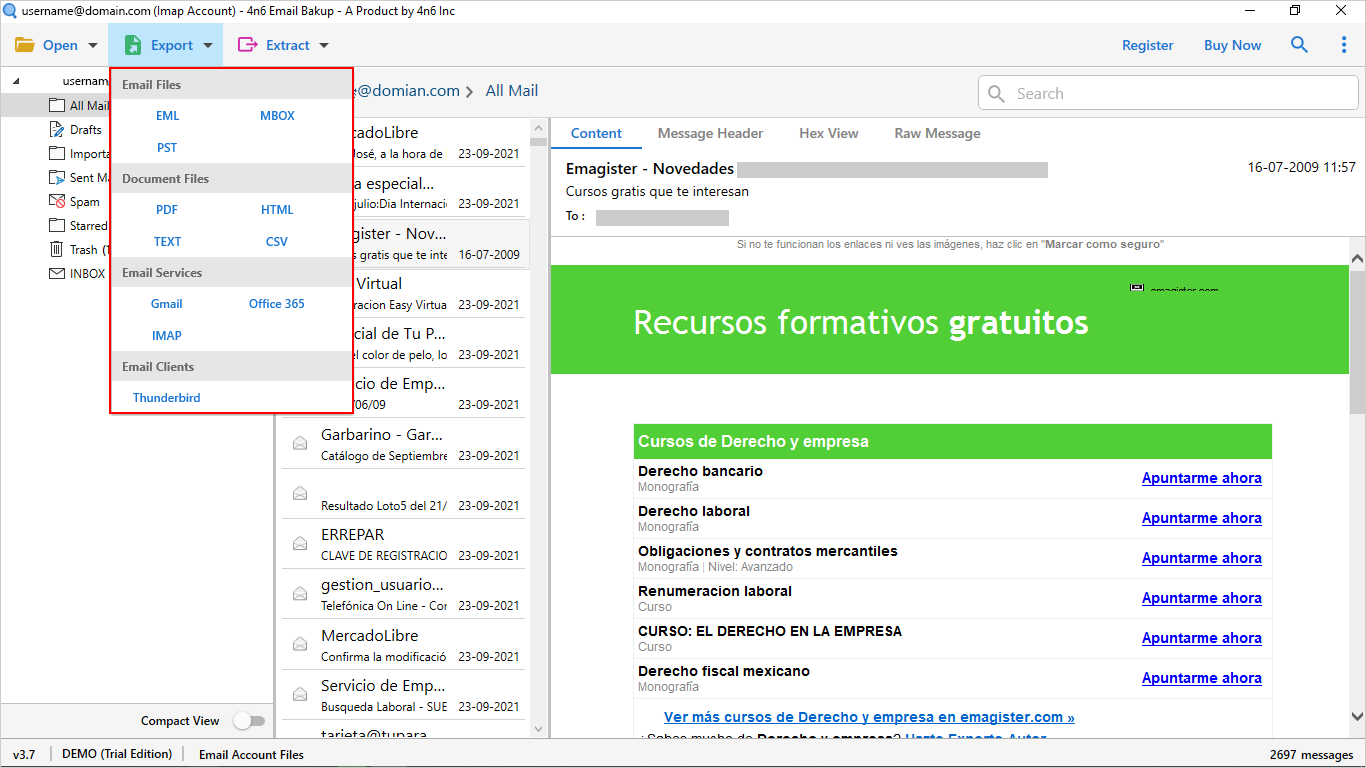
Task: Choose EML export format
Action: [x=167, y=116]
